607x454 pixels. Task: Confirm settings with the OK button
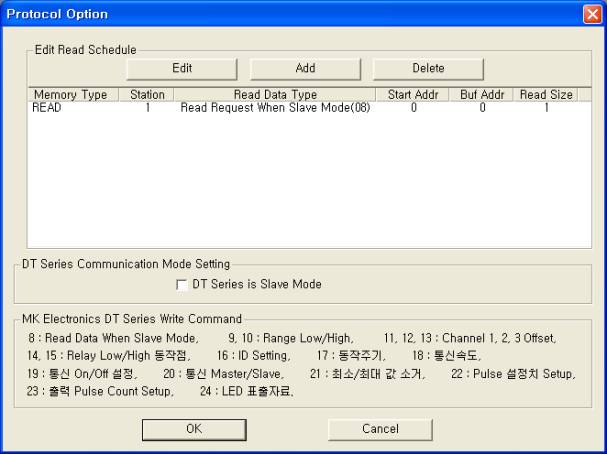pyautogui.click(x=193, y=428)
